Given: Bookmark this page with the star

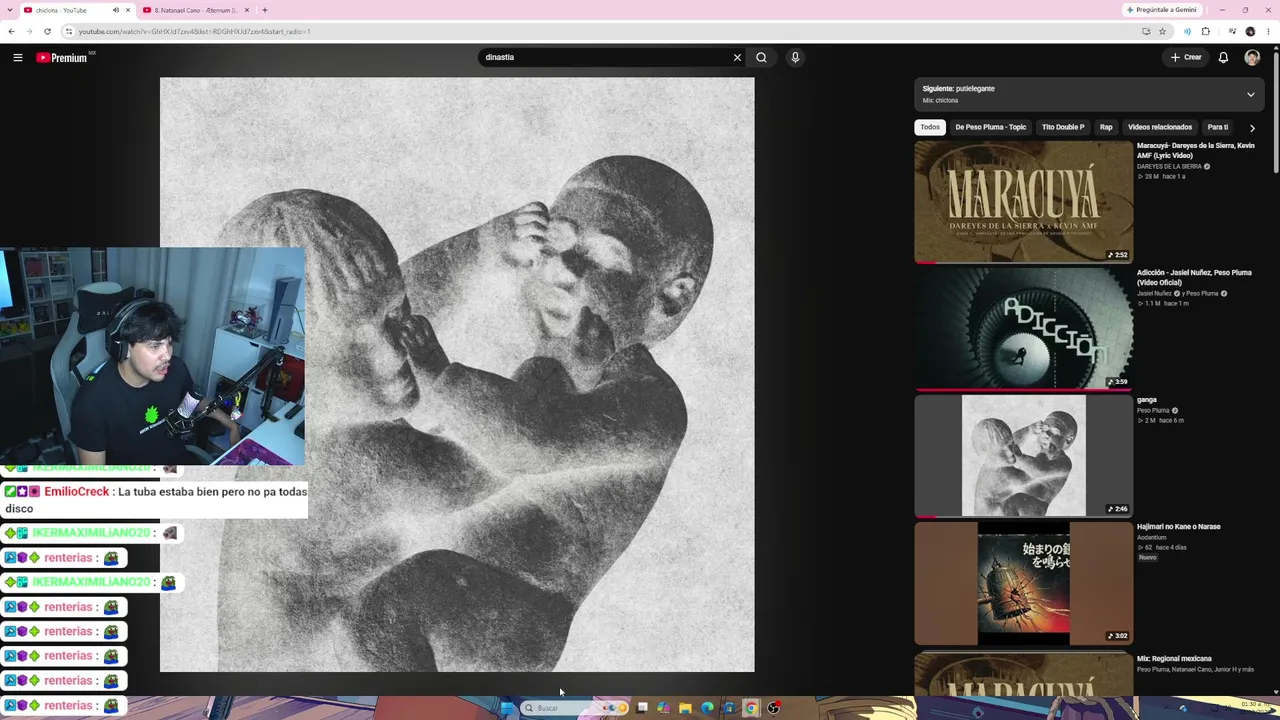Looking at the screenshot, I should point(1162,31).
